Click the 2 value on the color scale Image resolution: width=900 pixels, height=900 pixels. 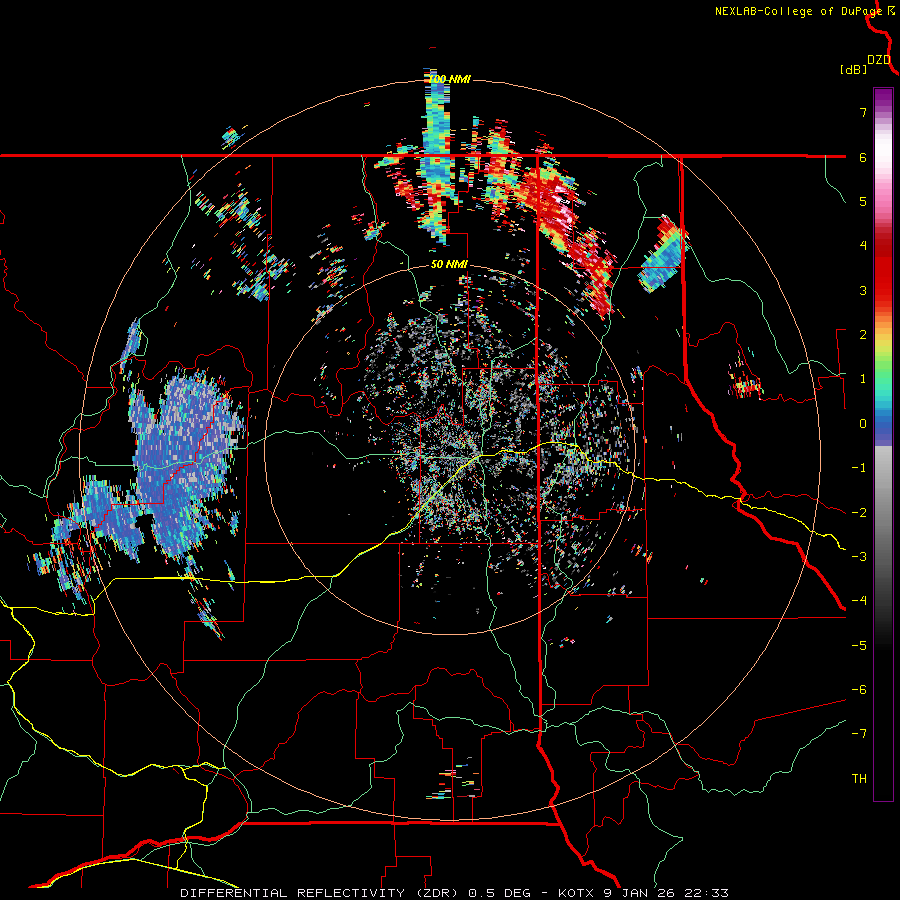[x=863, y=335]
